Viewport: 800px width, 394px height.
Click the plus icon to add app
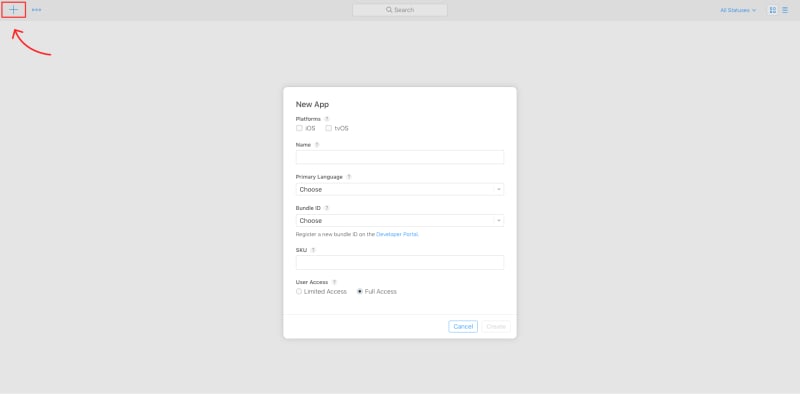pos(13,10)
